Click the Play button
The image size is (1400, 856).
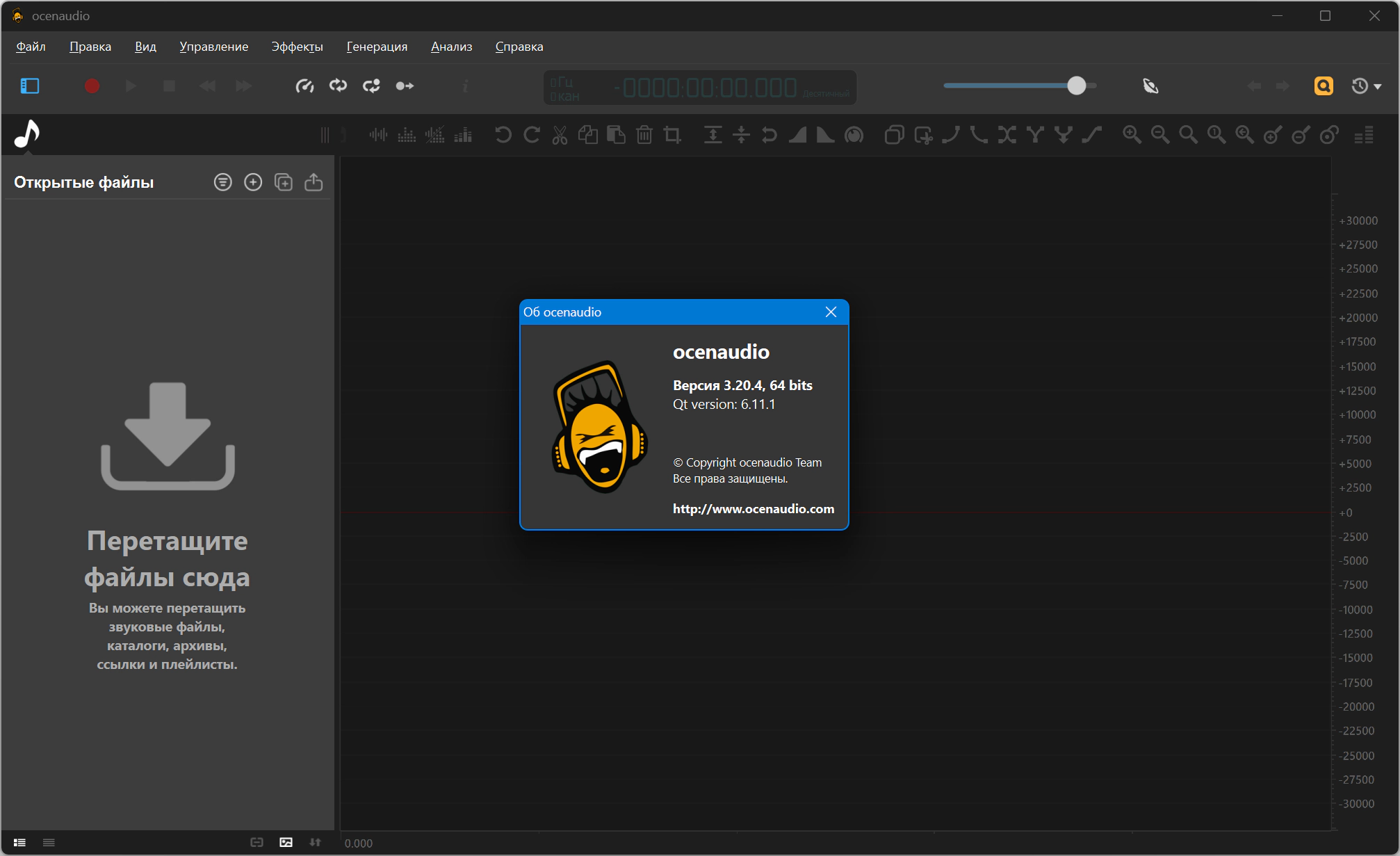(x=131, y=86)
